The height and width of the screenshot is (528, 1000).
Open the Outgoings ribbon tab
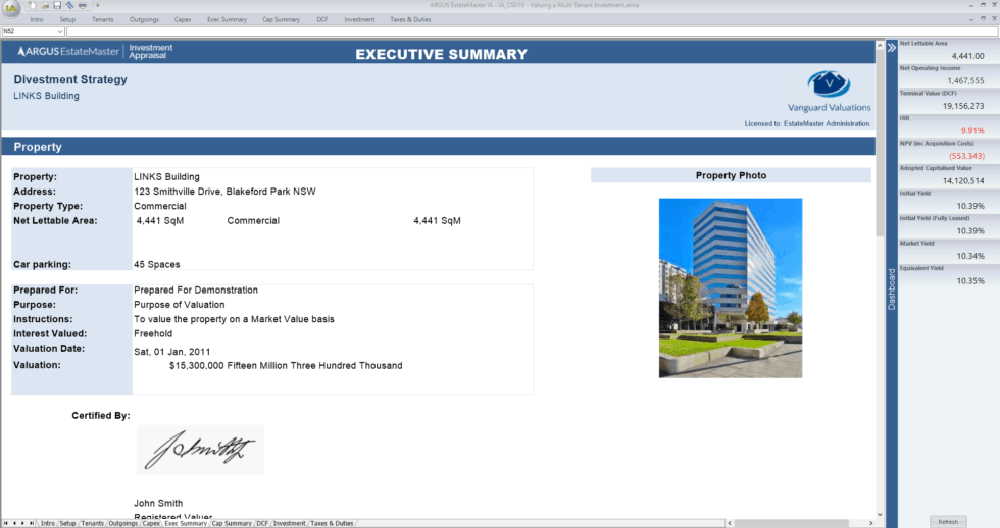144,19
